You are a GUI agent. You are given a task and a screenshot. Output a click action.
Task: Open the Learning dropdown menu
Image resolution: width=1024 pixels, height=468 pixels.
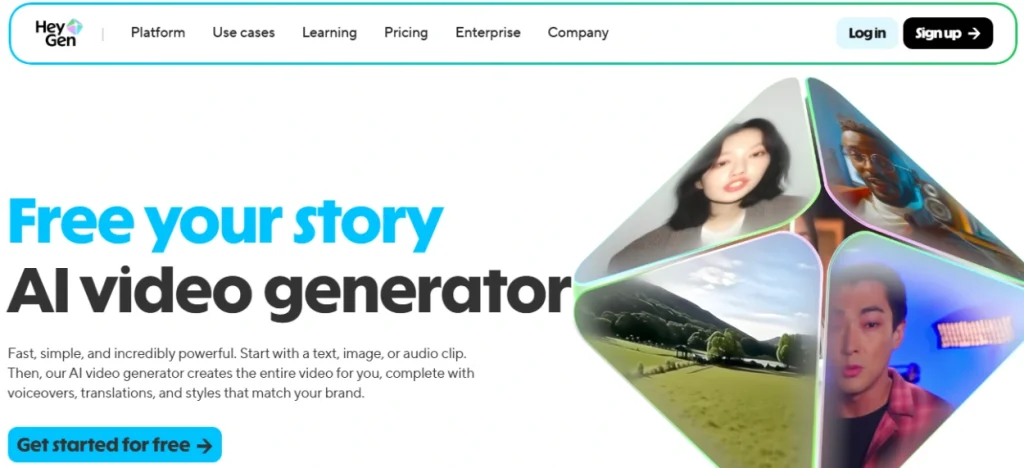tap(329, 33)
